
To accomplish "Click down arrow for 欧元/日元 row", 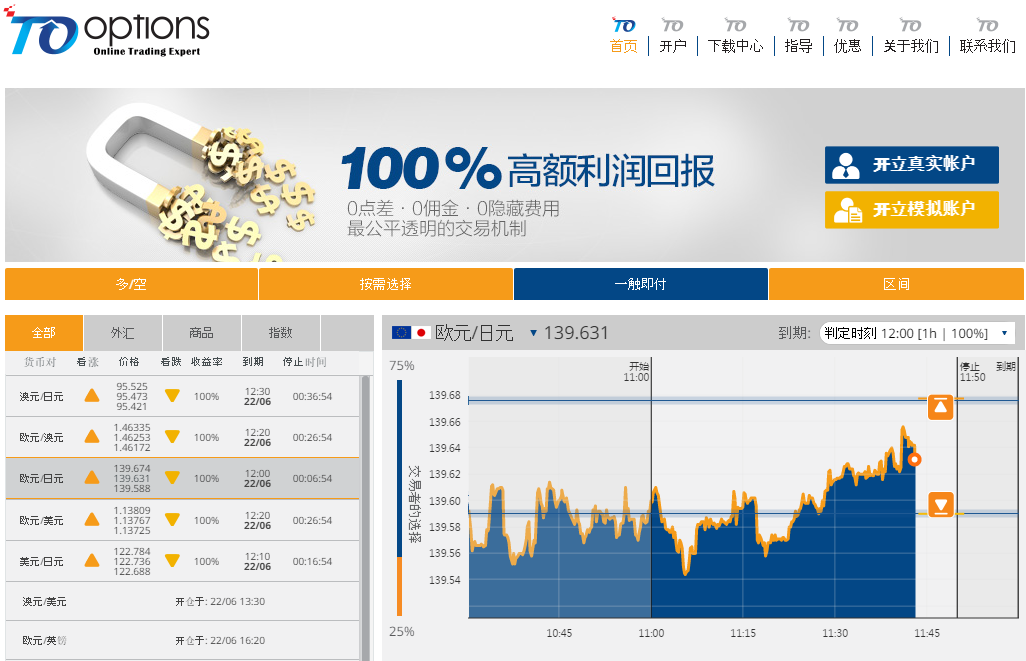I will pos(172,478).
